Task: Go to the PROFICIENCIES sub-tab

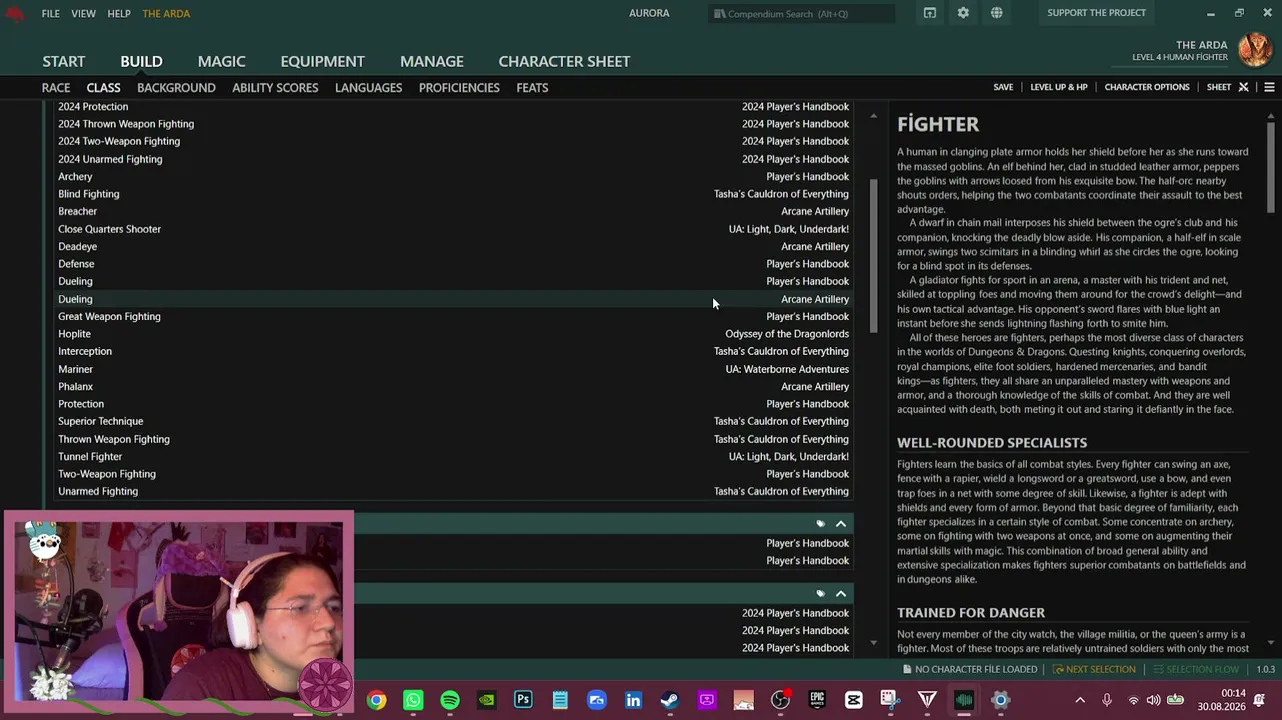Action: [459, 87]
